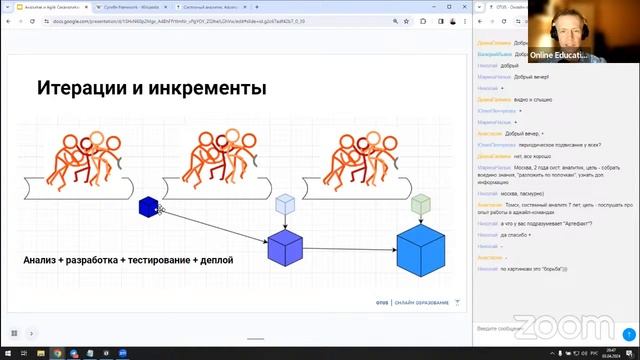
Task: Send chat message with blue arrow button
Action: tap(629, 334)
